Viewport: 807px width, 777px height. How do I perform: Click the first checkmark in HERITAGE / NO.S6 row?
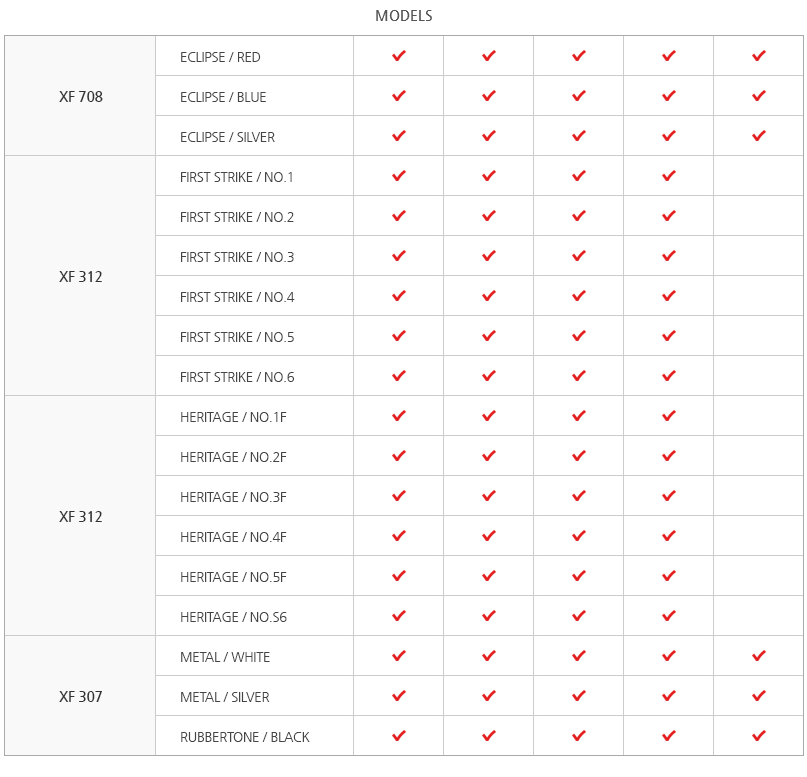(x=398, y=616)
